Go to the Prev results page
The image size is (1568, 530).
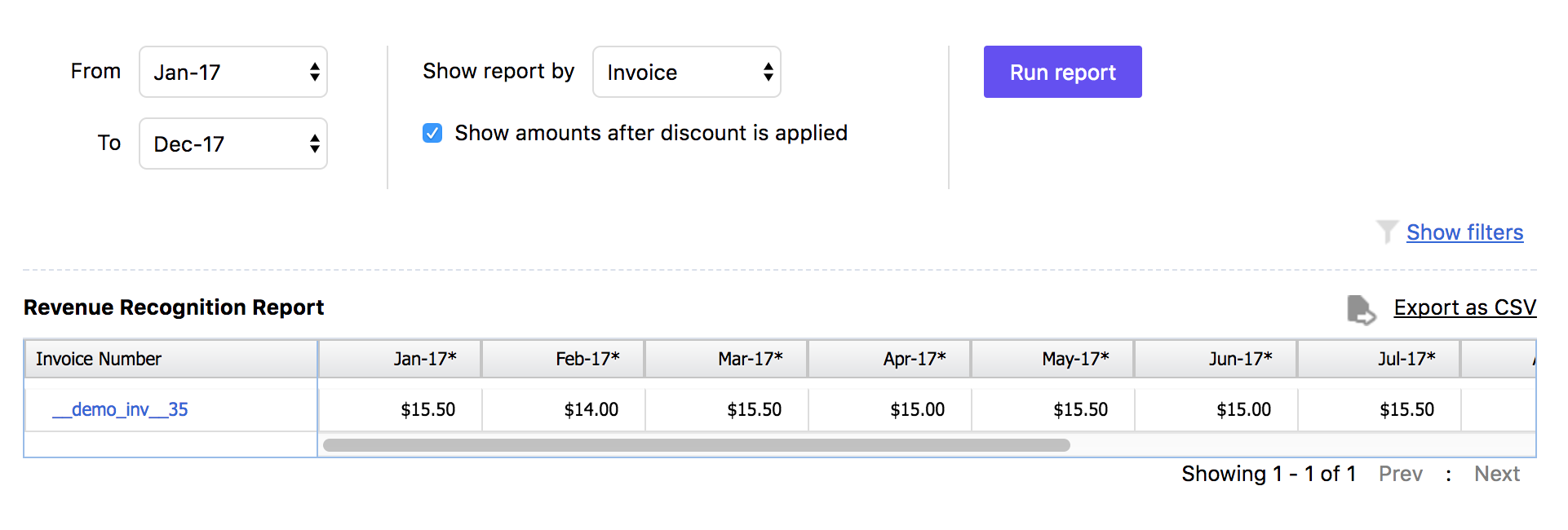(x=1400, y=474)
